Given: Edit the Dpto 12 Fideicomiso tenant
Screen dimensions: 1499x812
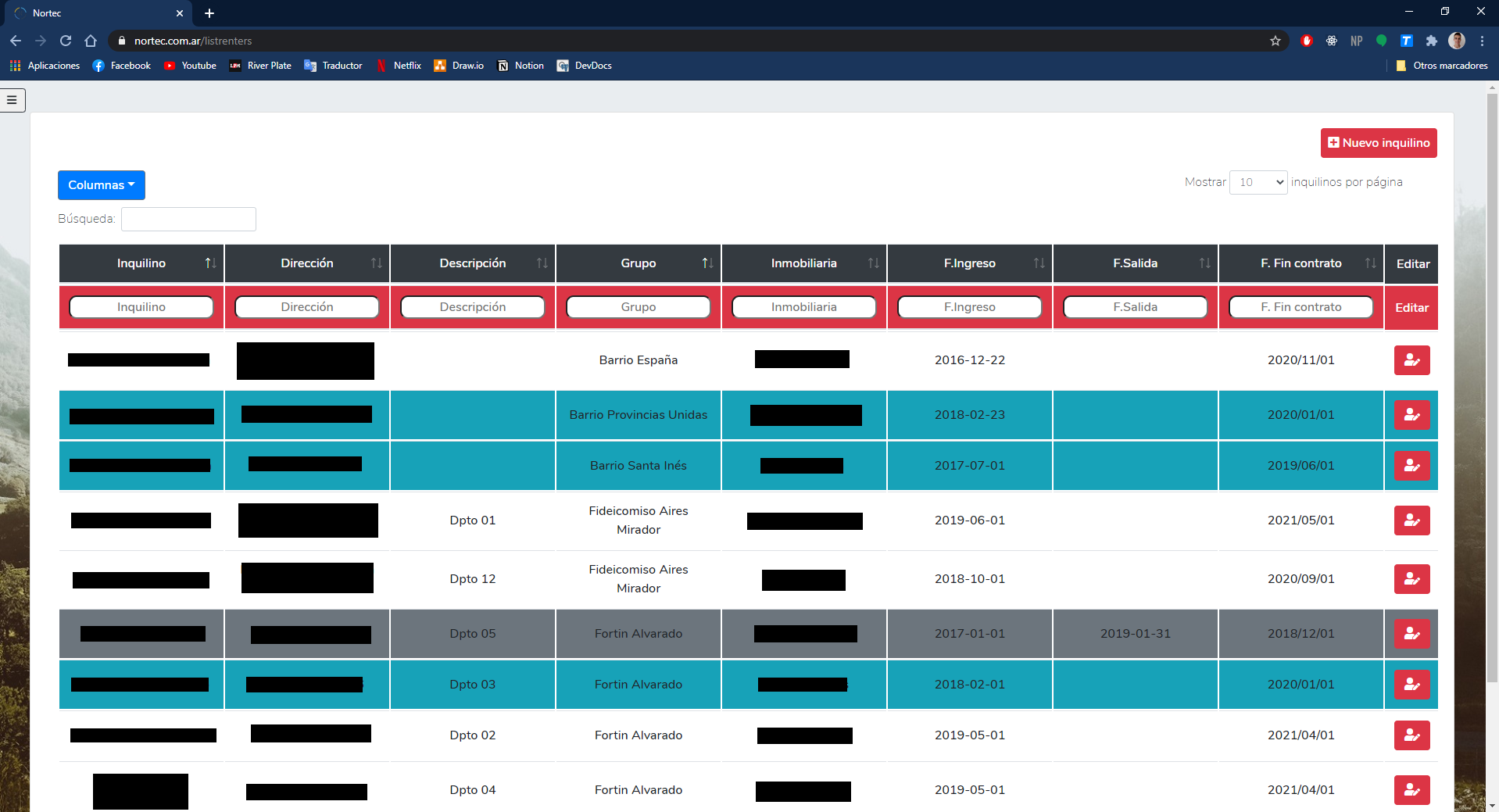Looking at the screenshot, I should point(1411,579).
